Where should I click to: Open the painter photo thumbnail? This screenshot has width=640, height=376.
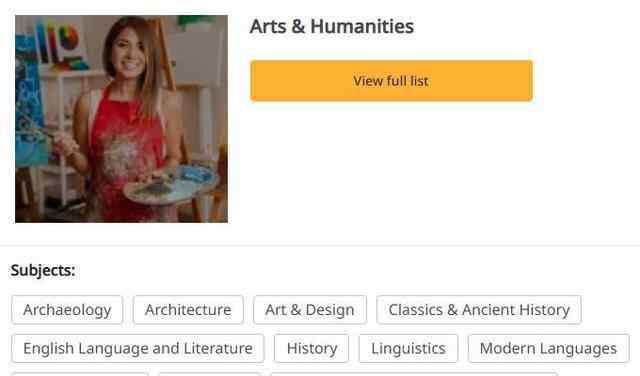point(122,119)
